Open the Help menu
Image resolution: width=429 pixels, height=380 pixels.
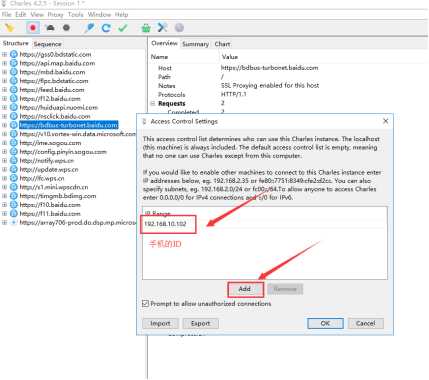point(121,14)
